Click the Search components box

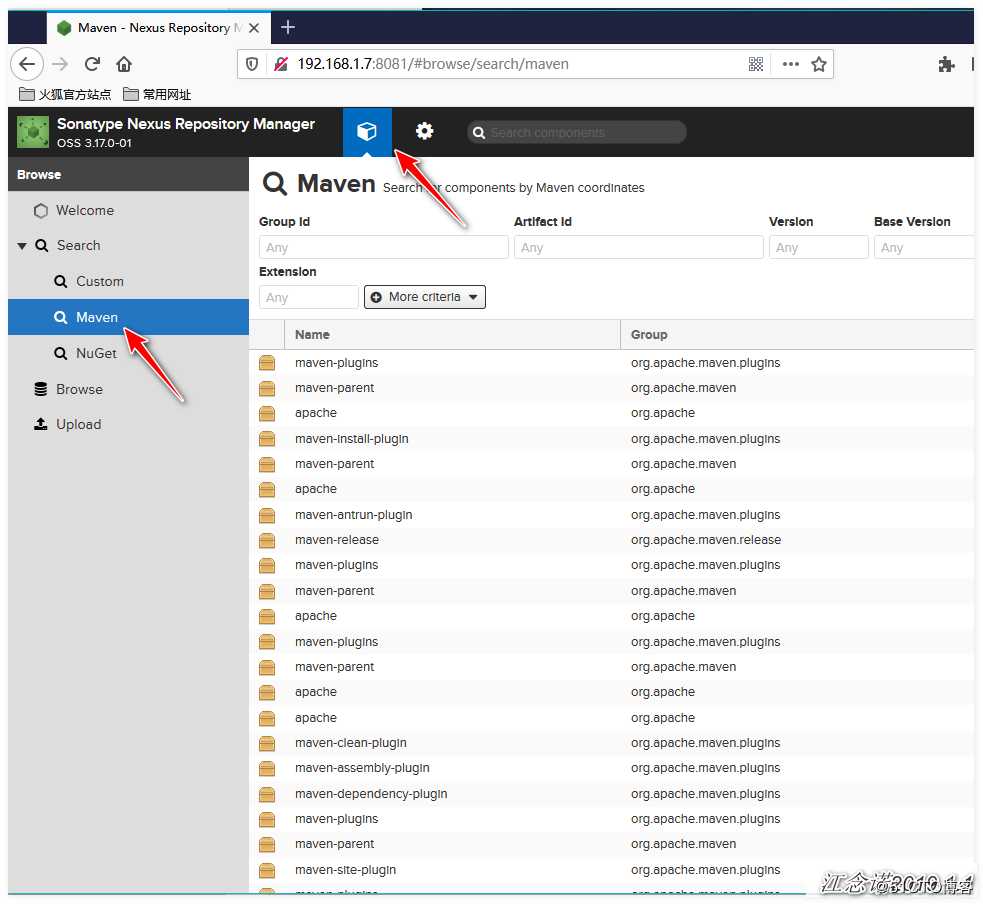[x=577, y=132]
